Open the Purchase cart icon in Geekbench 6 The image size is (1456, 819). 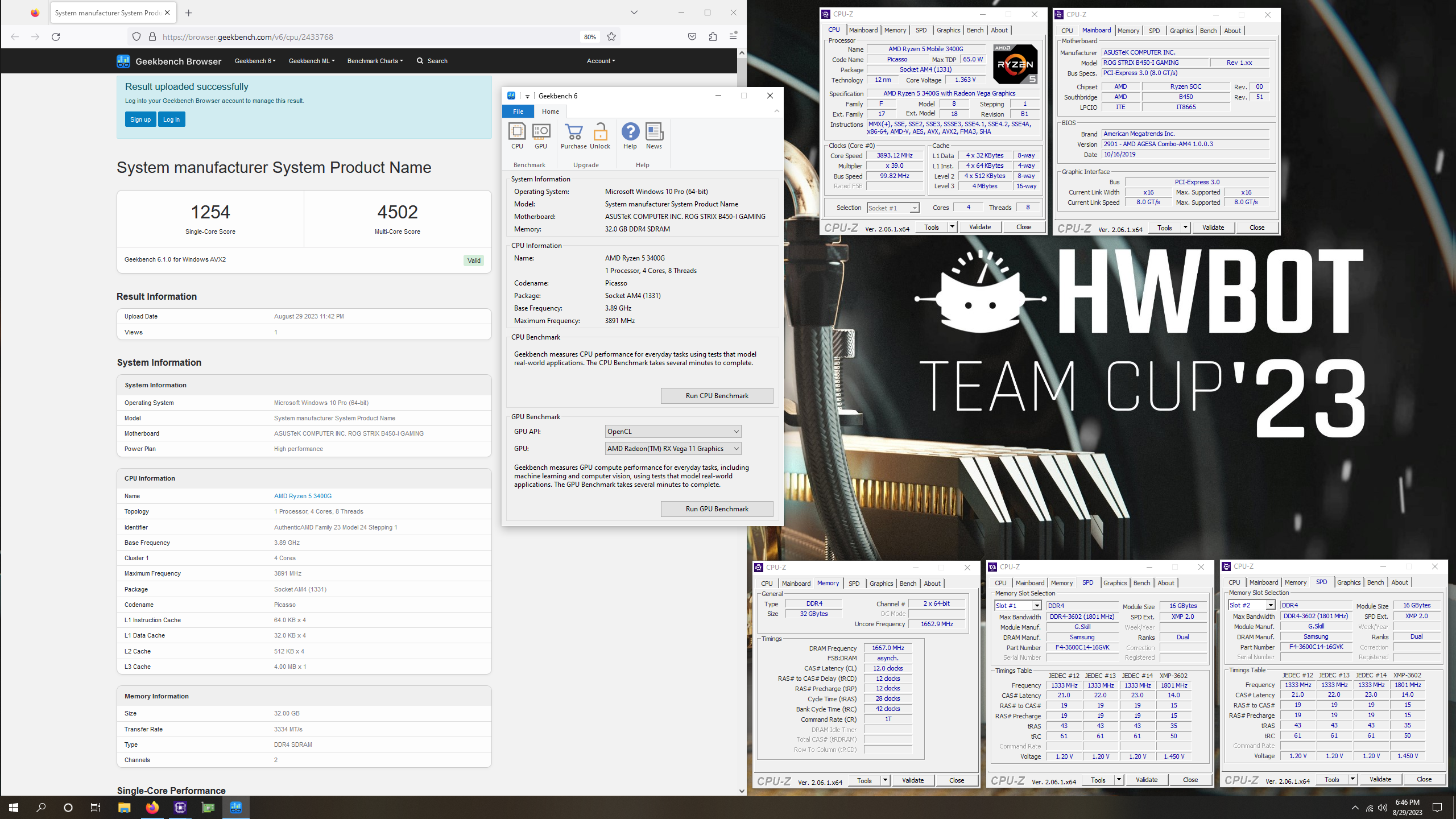(x=573, y=136)
